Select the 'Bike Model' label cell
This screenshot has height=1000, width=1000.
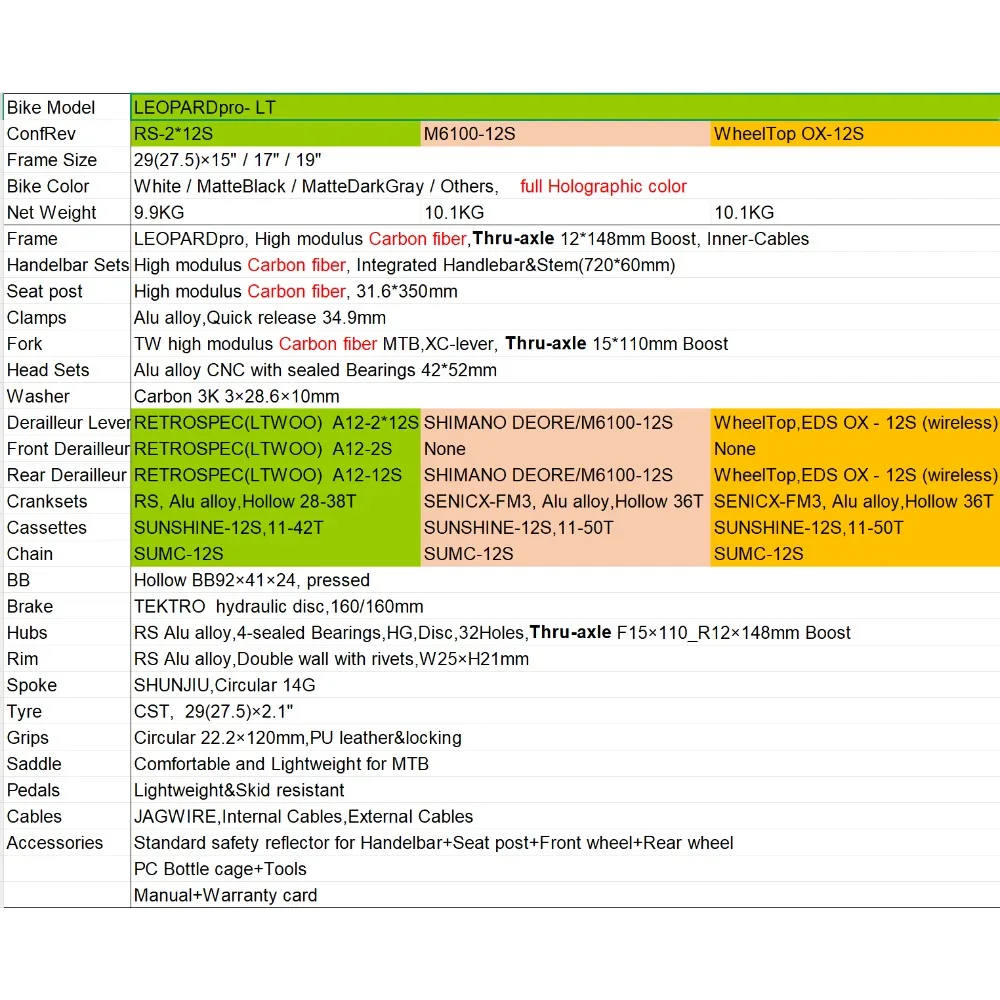[67, 107]
